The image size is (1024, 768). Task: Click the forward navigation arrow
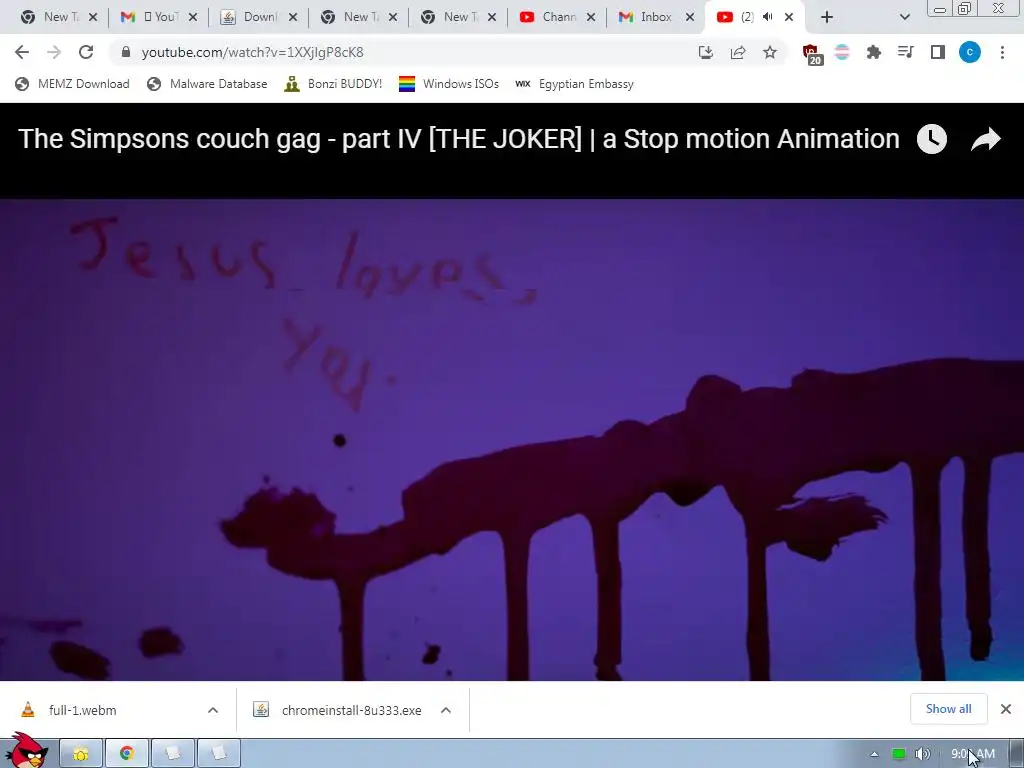click(x=54, y=52)
